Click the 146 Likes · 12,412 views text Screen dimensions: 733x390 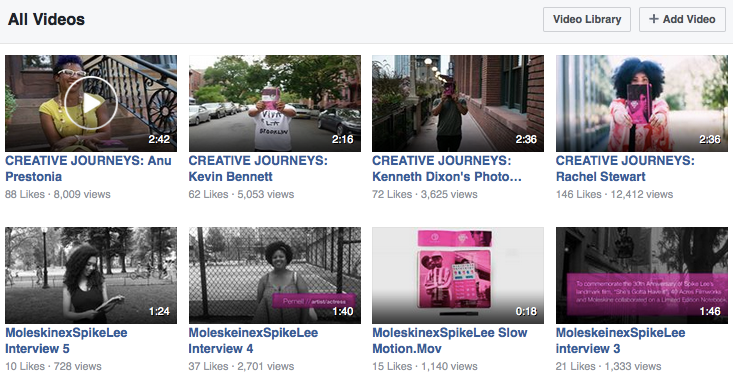pos(614,194)
